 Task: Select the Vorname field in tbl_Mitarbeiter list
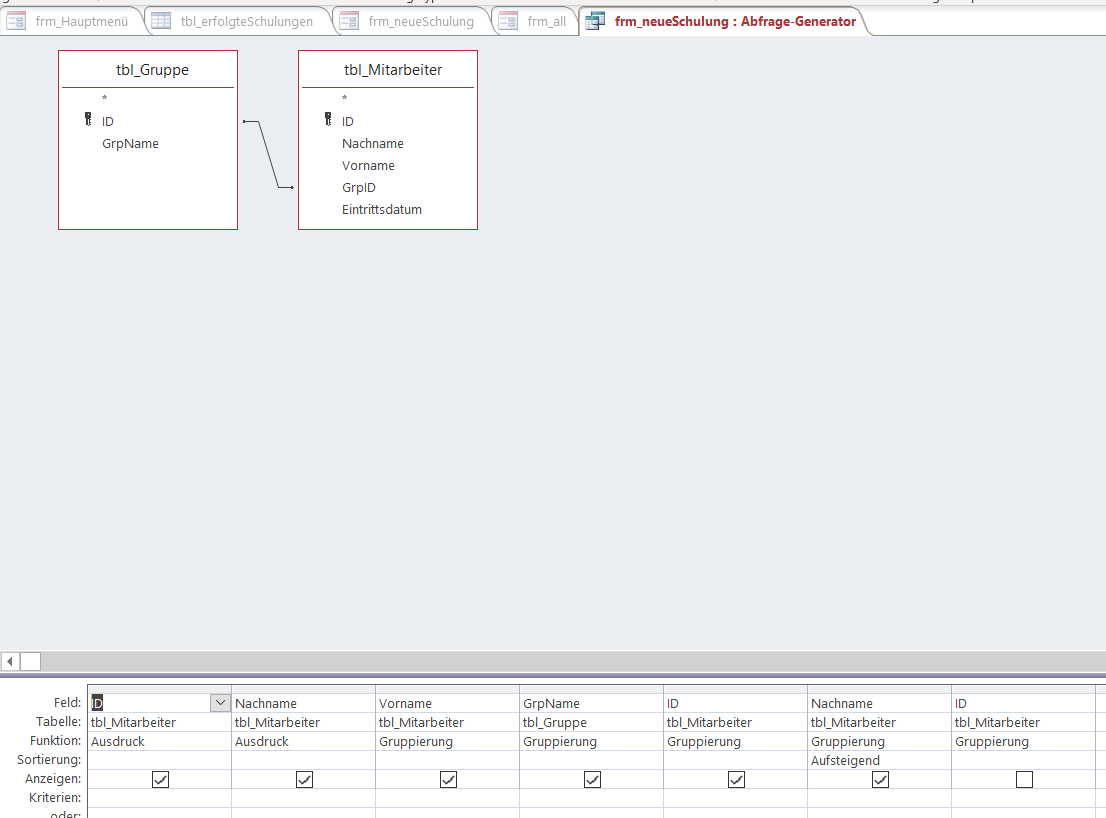[x=368, y=165]
